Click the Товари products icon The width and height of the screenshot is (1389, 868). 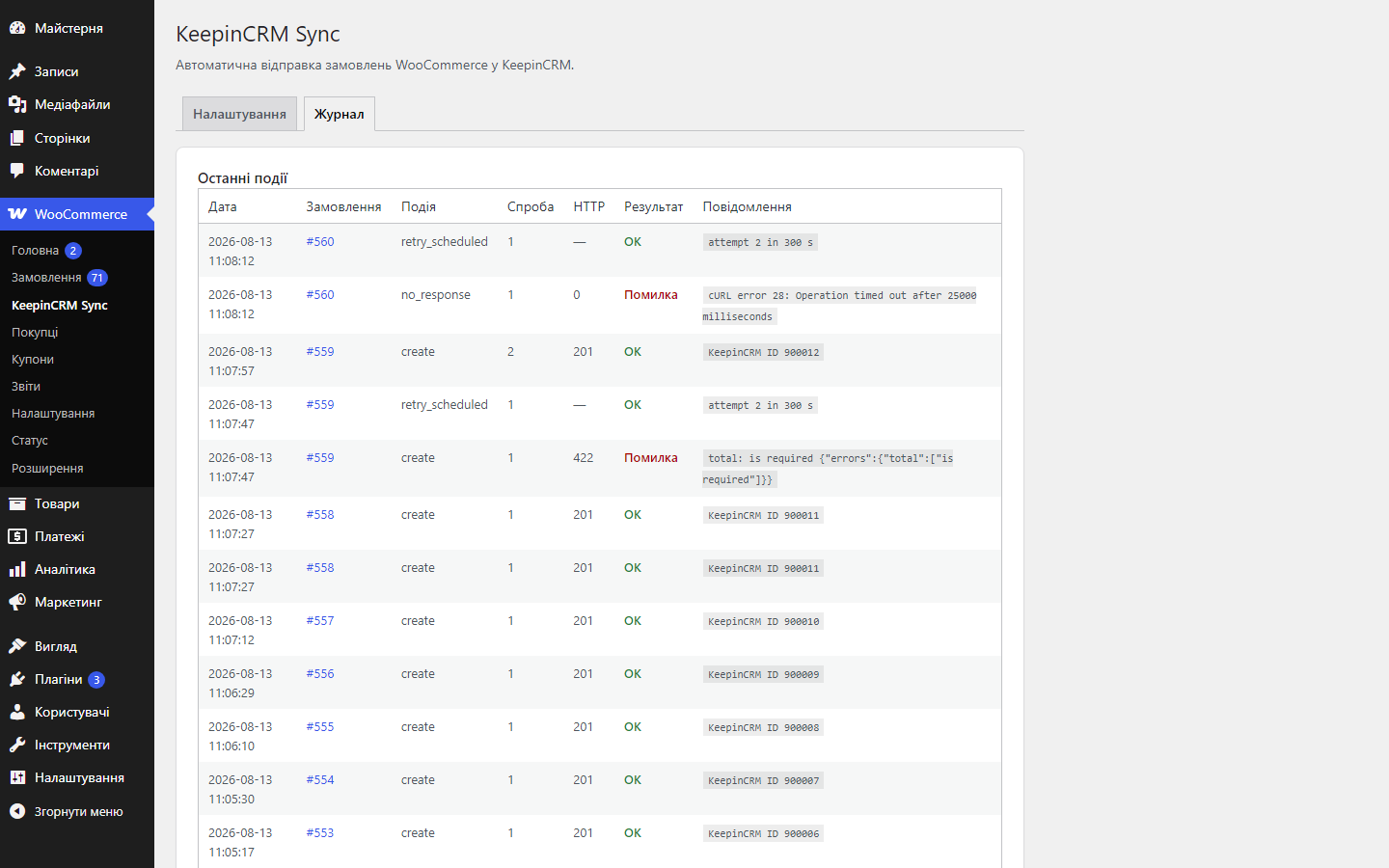(x=17, y=503)
